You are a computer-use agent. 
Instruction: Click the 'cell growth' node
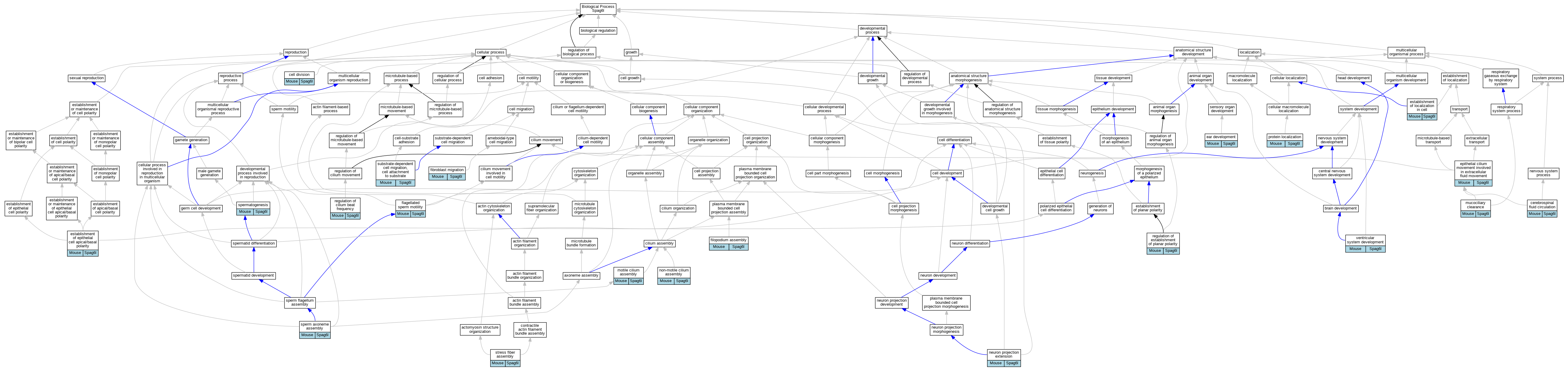tap(630, 78)
